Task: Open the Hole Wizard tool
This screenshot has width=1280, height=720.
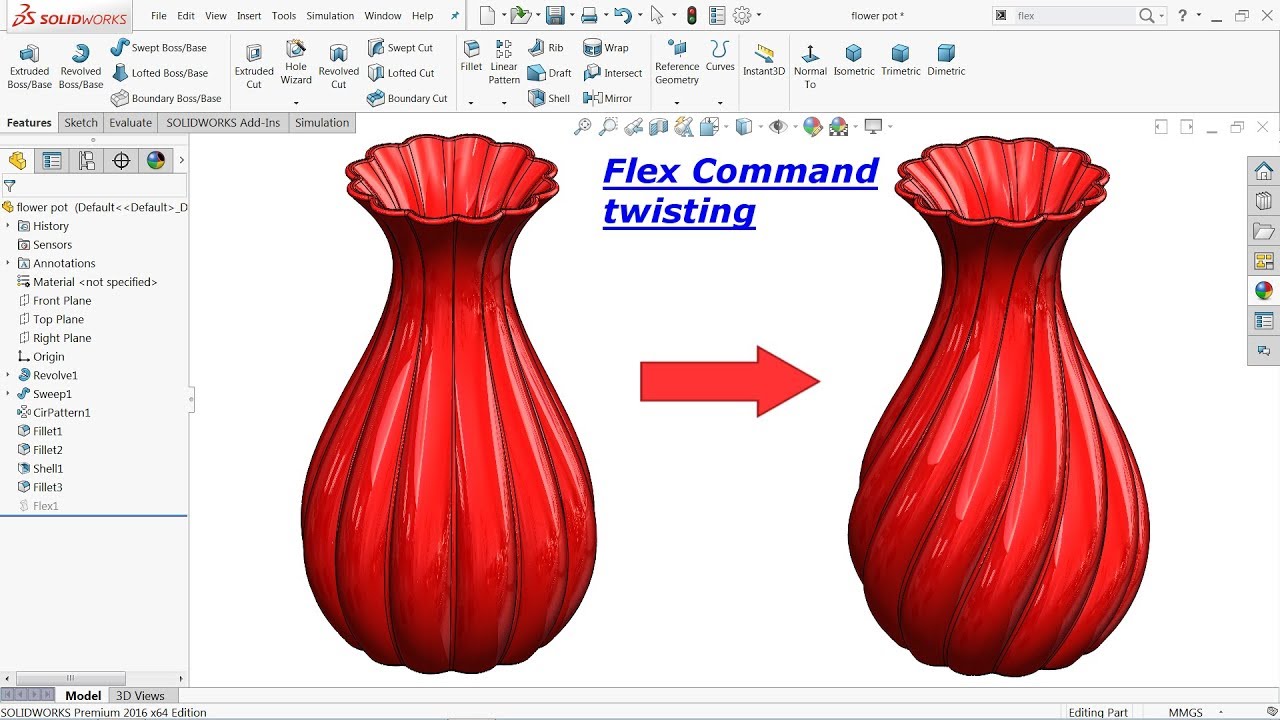Action: [x=296, y=62]
